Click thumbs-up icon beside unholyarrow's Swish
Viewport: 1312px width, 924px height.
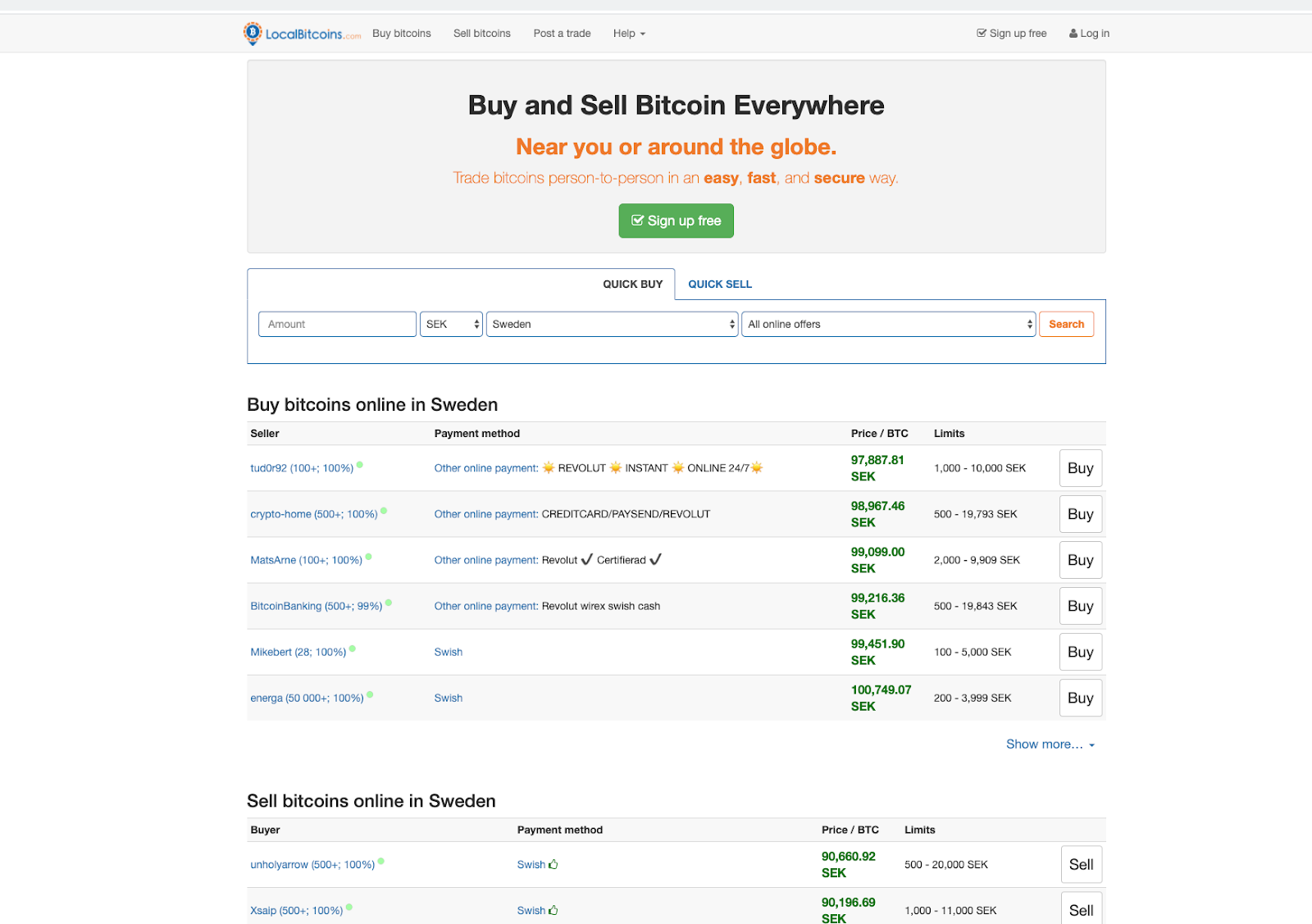pyautogui.click(x=553, y=864)
